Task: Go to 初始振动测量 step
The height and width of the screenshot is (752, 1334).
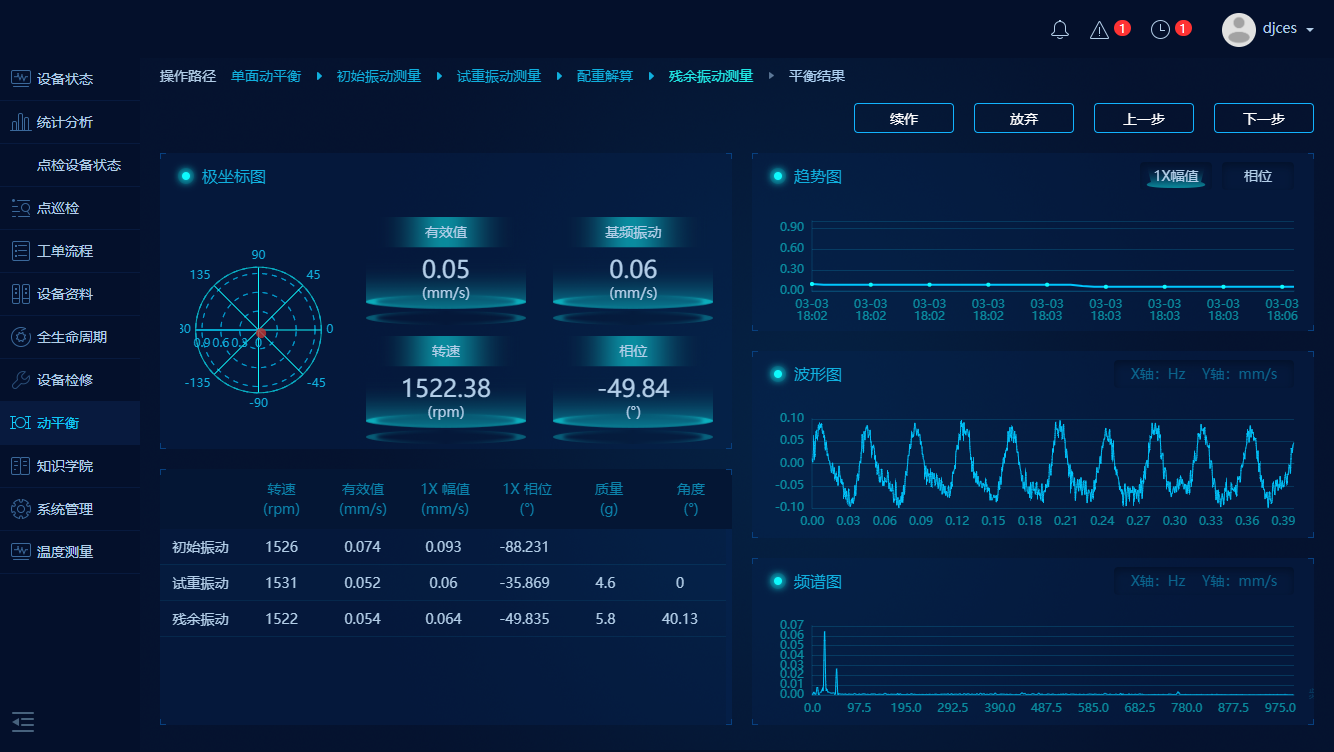Action: pyautogui.click(x=379, y=76)
